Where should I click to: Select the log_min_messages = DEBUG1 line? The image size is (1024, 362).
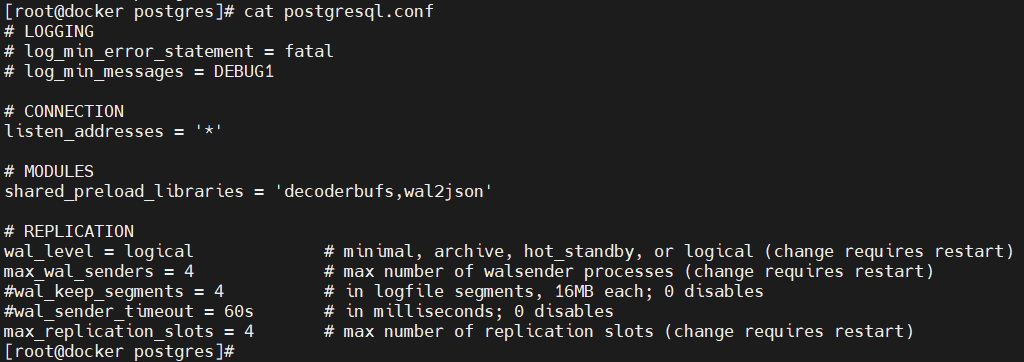click(x=139, y=71)
